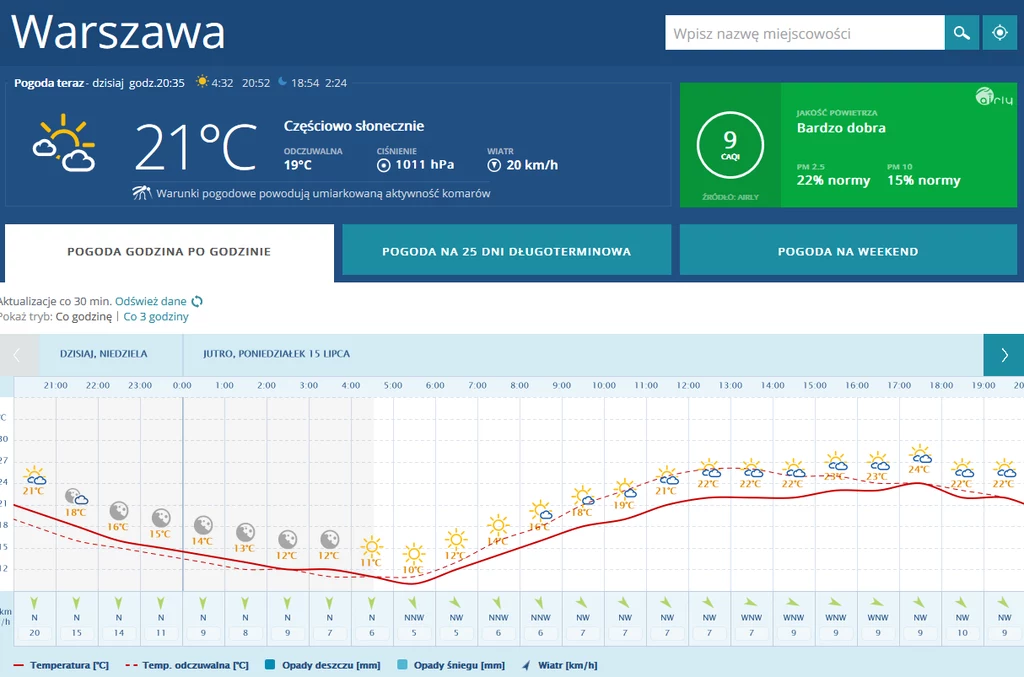Screen dimensions: 1024x677
Task: Click the Odczuwalna 19°C value
Action: (x=298, y=165)
